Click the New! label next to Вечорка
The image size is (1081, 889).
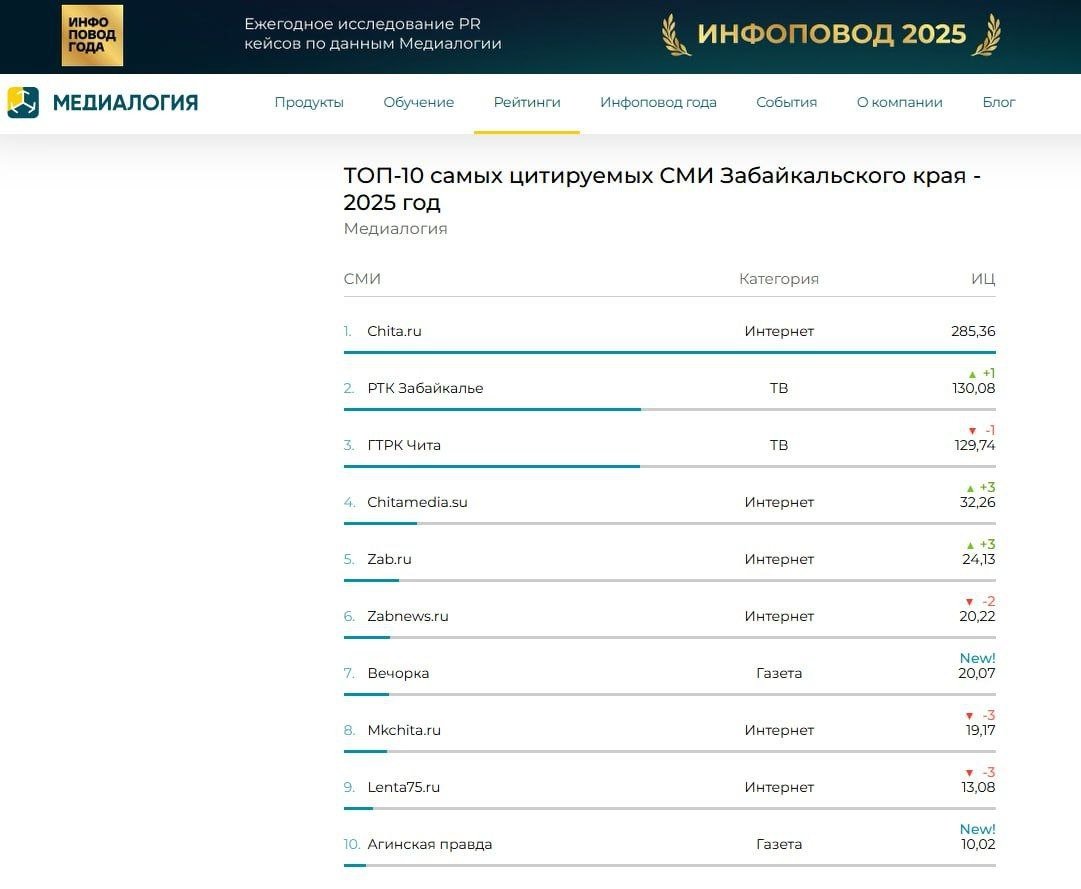pyautogui.click(x=977, y=657)
